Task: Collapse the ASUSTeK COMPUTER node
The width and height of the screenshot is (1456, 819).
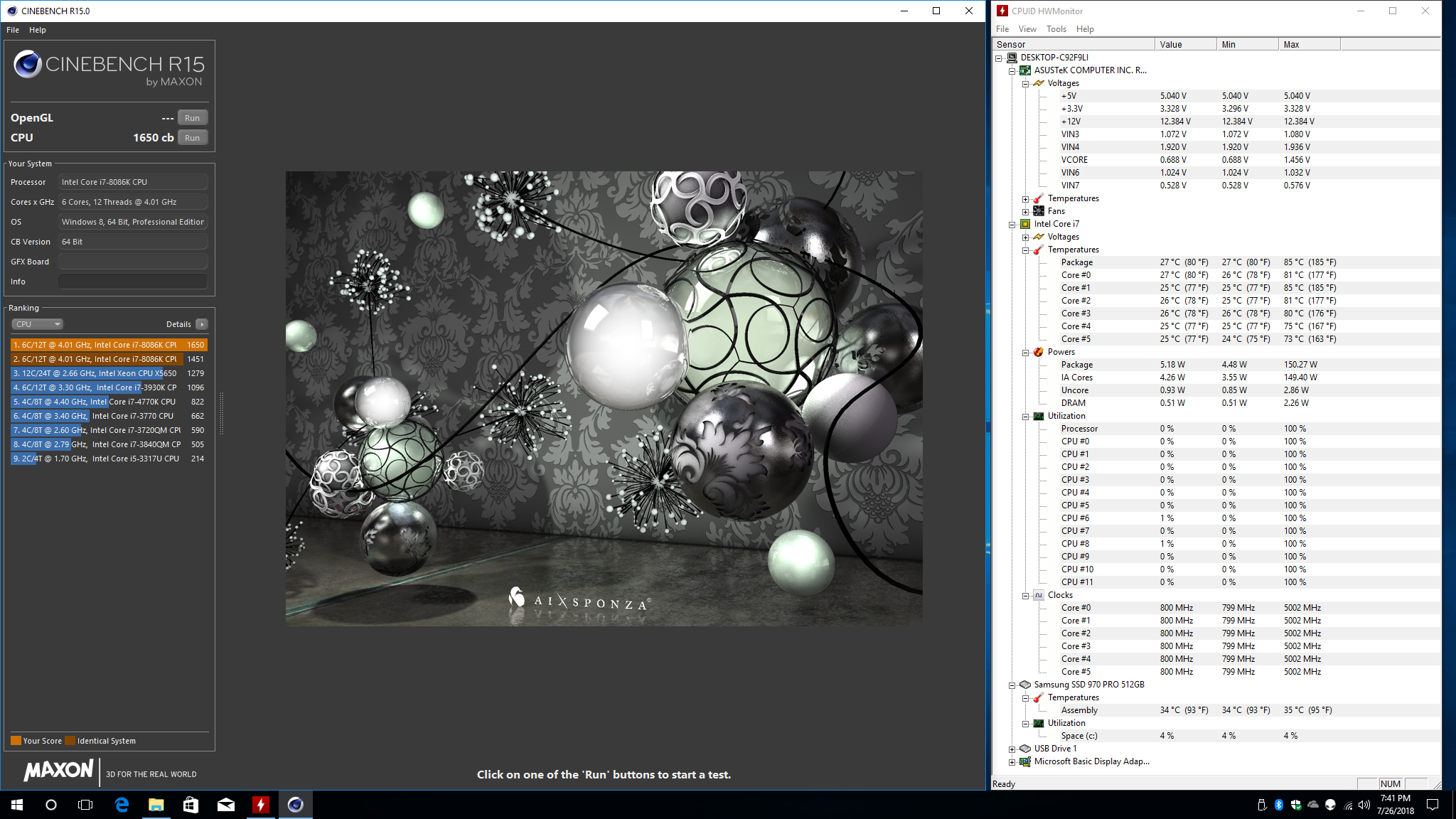Action: click(x=1012, y=70)
